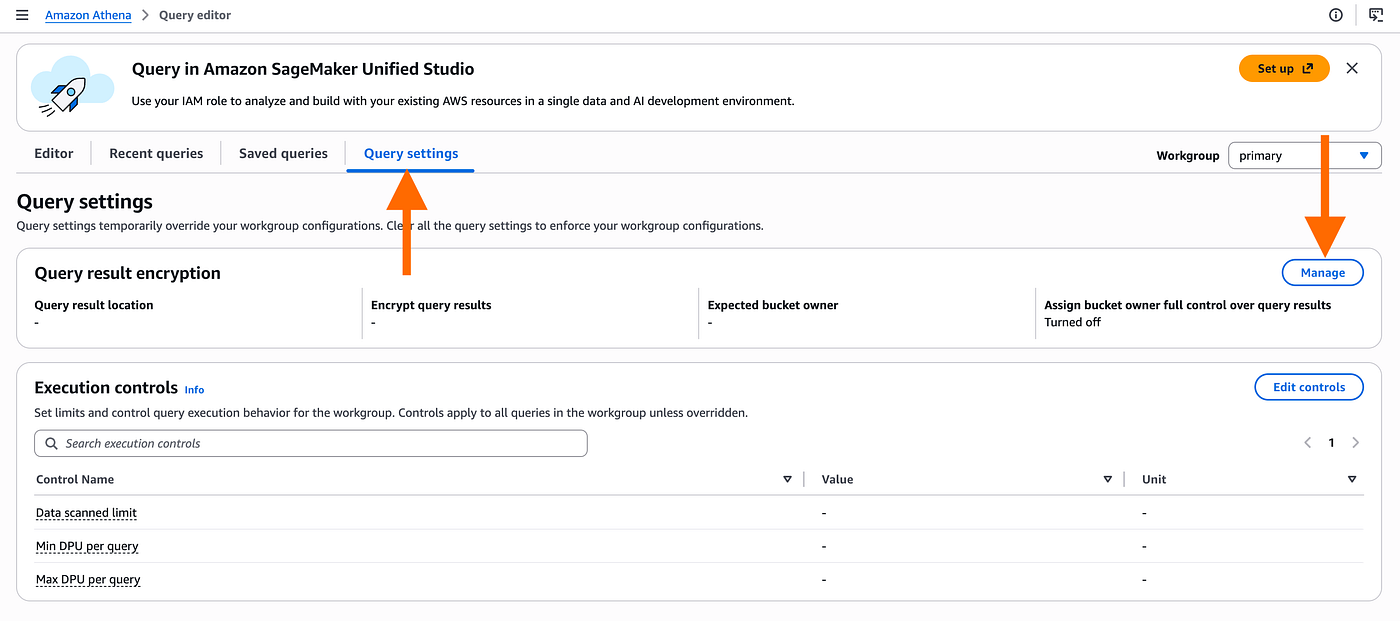Click the Control Name column header
Image resolution: width=1400 pixels, height=621 pixels.
pyautogui.click(x=75, y=479)
